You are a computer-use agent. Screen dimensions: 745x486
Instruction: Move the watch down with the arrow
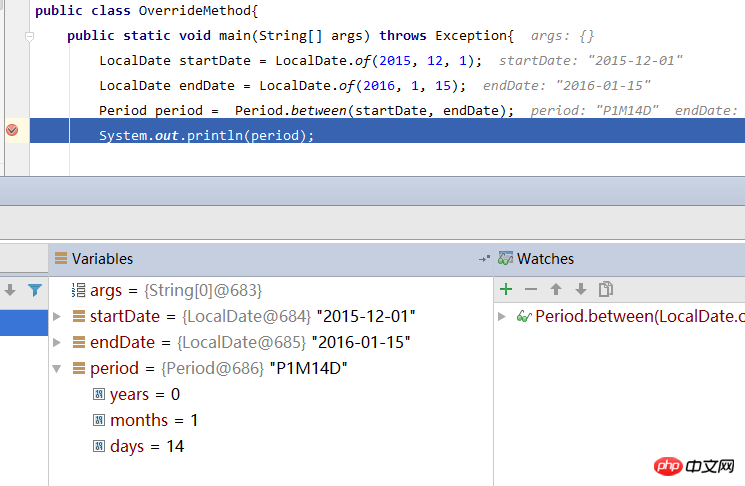[581, 289]
